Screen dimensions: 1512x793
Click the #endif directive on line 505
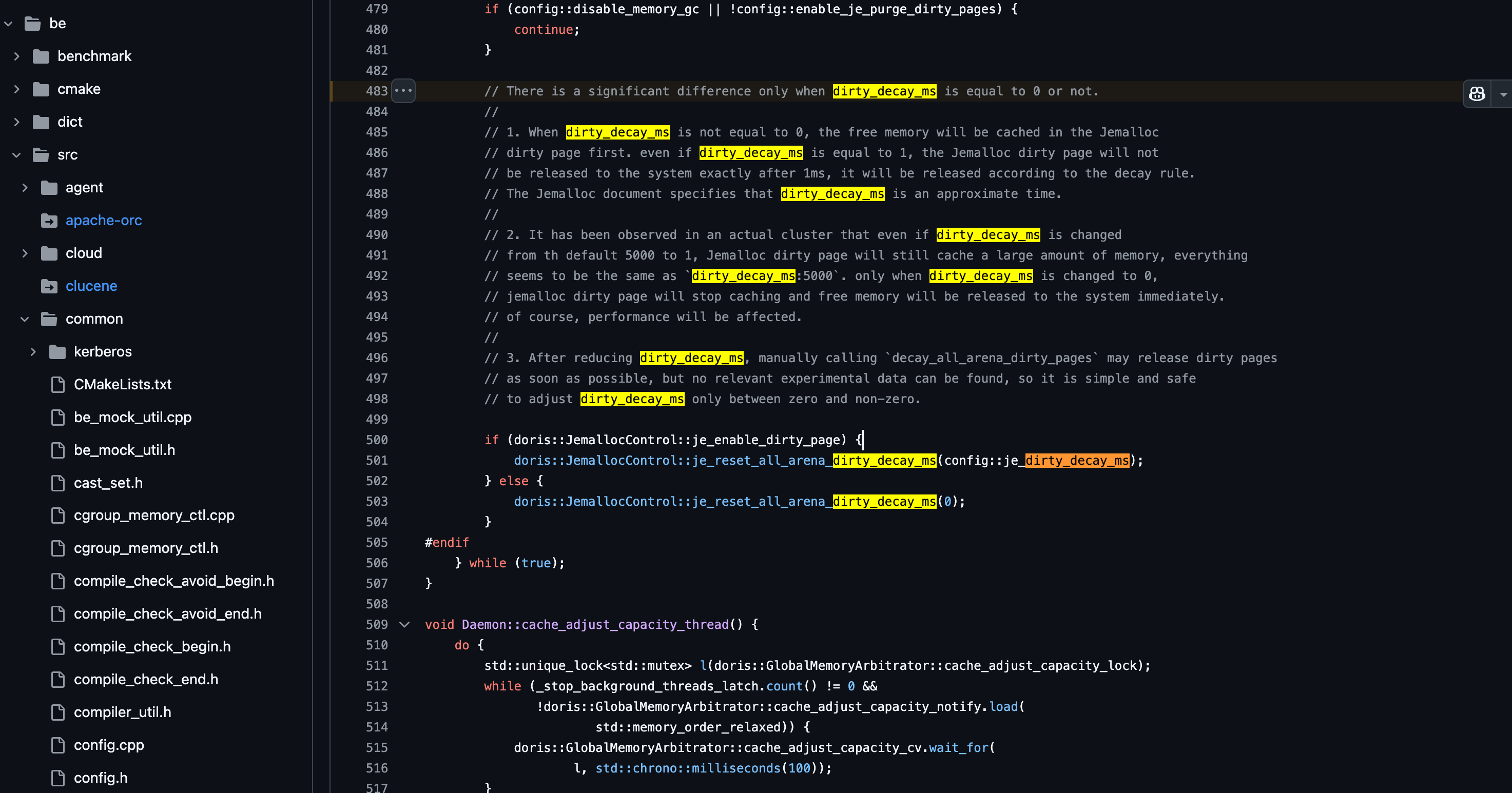coord(447,543)
